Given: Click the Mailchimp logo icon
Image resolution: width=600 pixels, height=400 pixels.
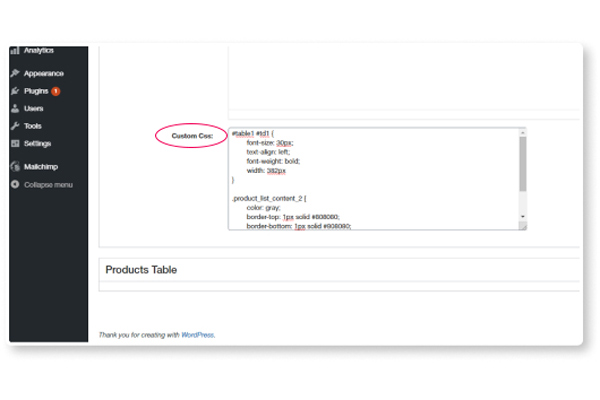Looking at the screenshot, I should 15,167.
